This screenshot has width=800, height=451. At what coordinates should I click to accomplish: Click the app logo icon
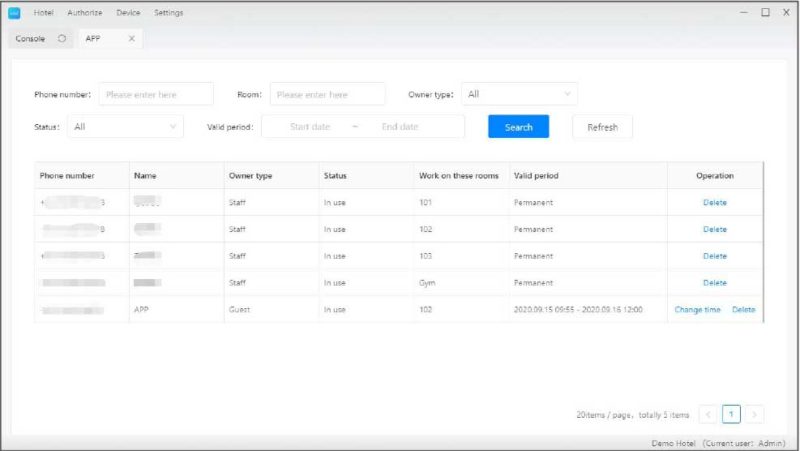point(15,13)
